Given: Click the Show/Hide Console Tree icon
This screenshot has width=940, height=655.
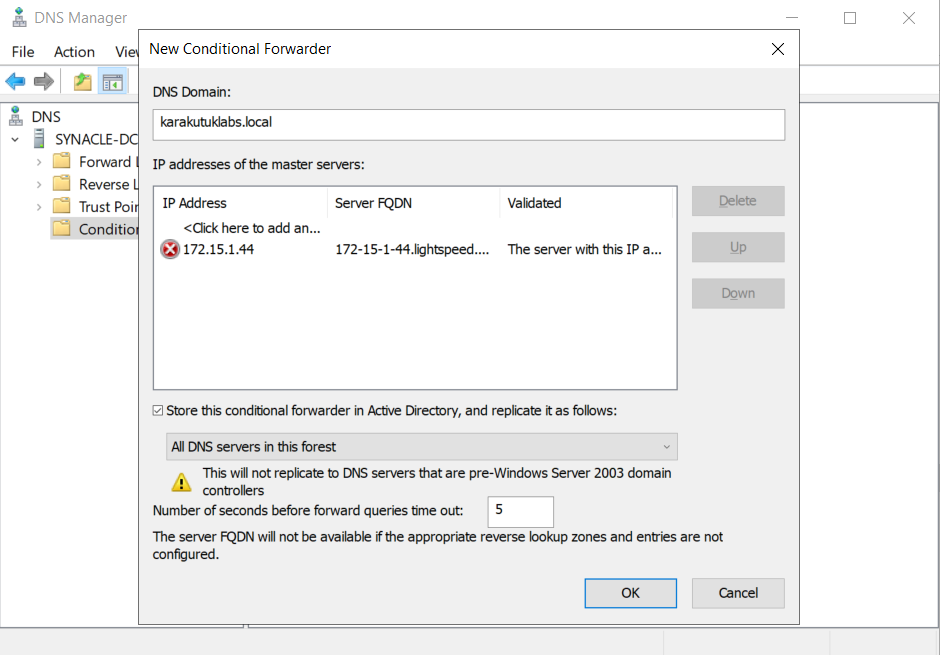Looking at the screenshot, I should point(113,82).
